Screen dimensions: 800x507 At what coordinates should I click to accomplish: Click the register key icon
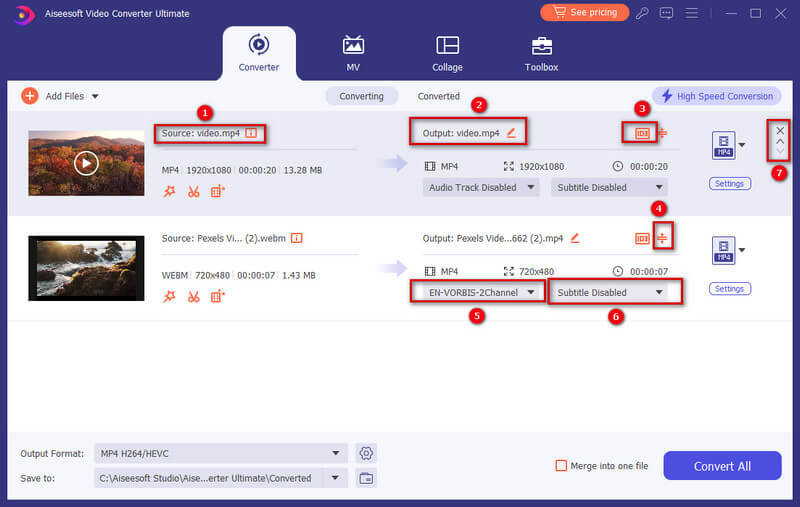tap(642, 13)
